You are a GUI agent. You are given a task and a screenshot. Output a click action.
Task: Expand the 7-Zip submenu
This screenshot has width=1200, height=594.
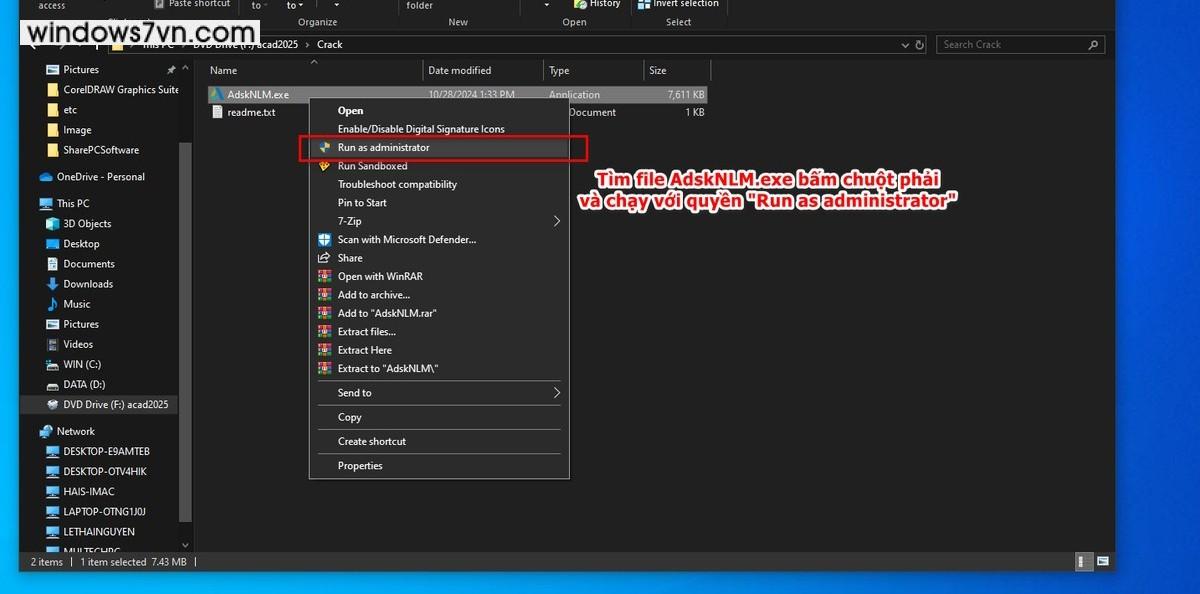click(x=557, y=221)
